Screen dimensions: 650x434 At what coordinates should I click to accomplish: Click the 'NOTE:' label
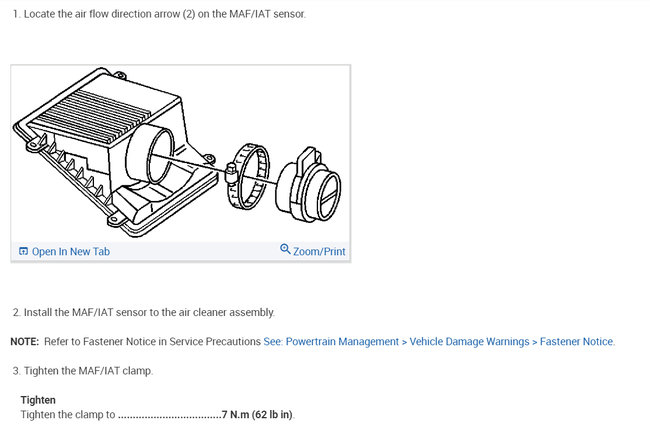[x=25, y=342]
